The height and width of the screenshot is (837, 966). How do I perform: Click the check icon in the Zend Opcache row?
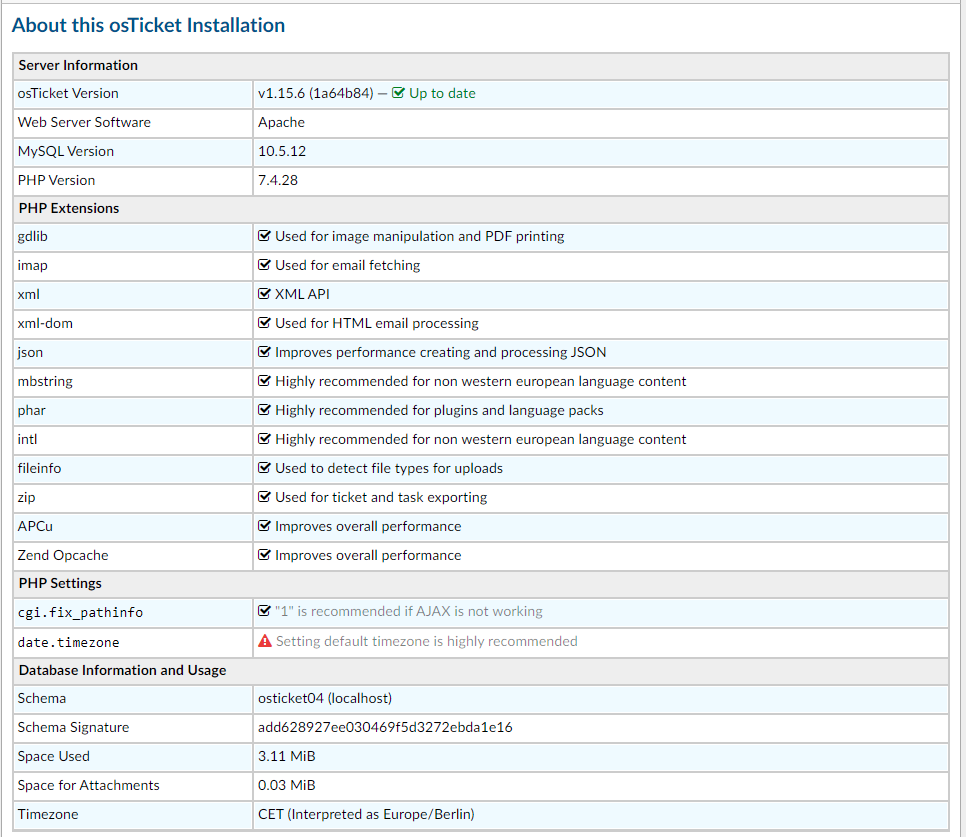(x=265, y=555)
